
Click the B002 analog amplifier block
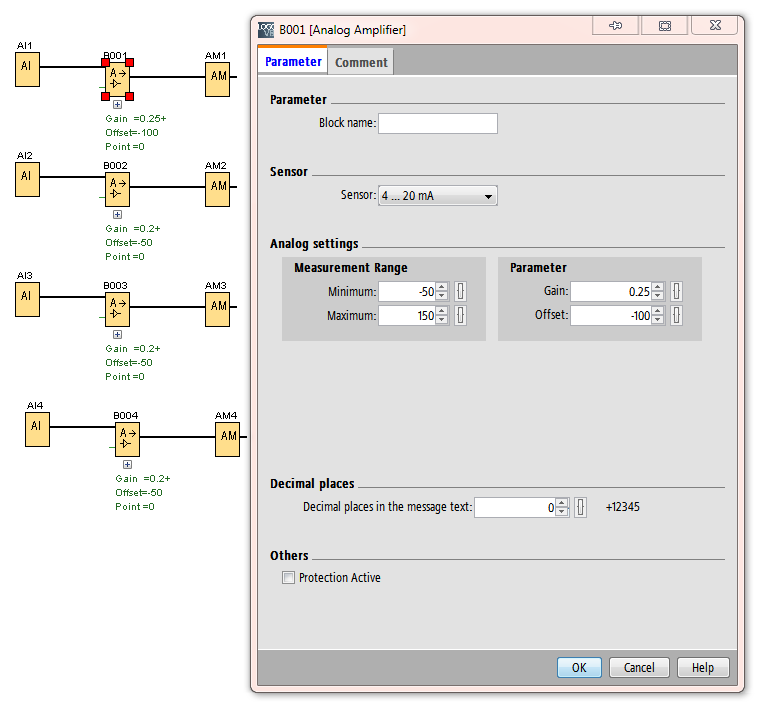pos(117,188)
